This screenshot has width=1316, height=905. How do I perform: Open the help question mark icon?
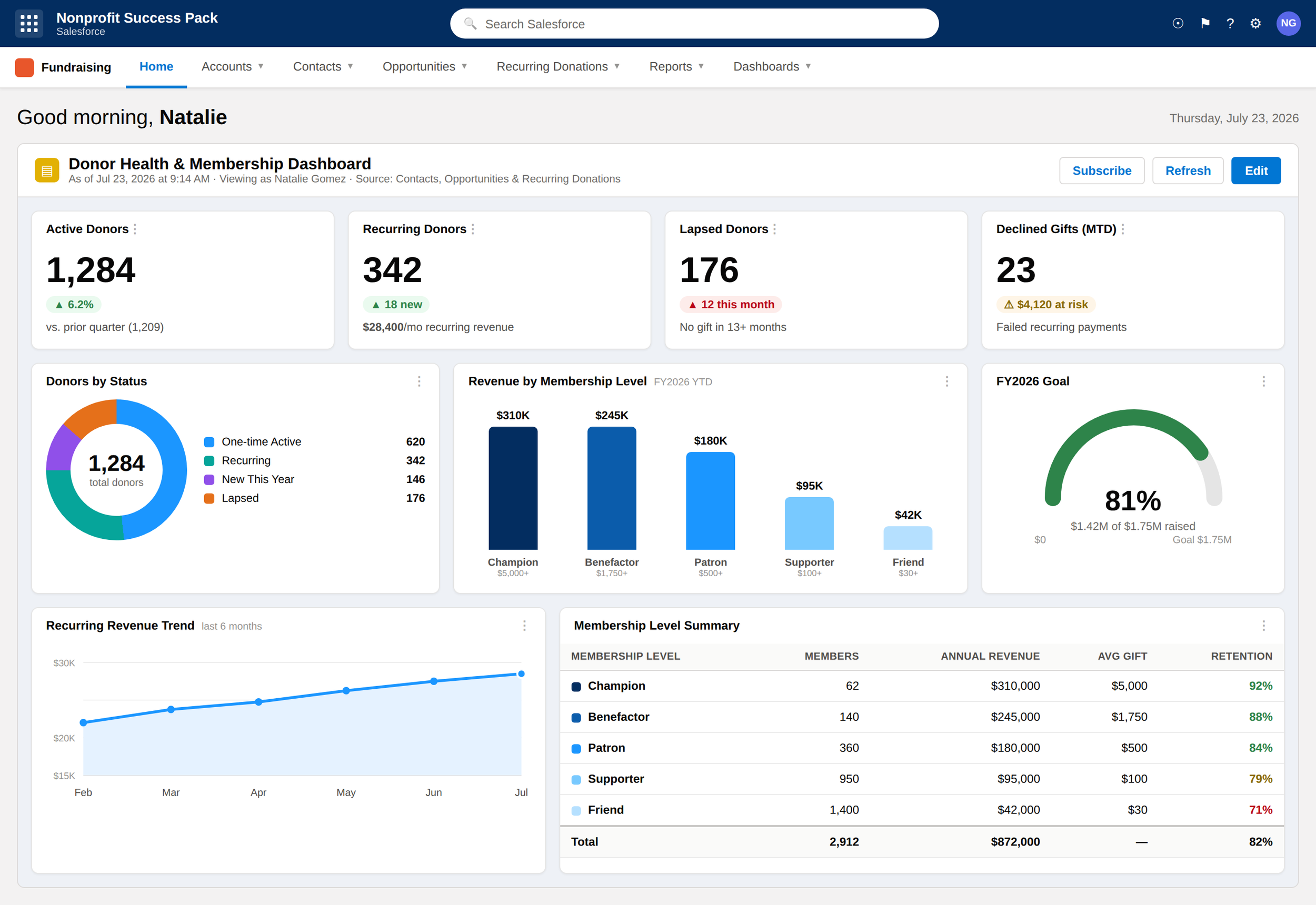tap(1230, 23)
